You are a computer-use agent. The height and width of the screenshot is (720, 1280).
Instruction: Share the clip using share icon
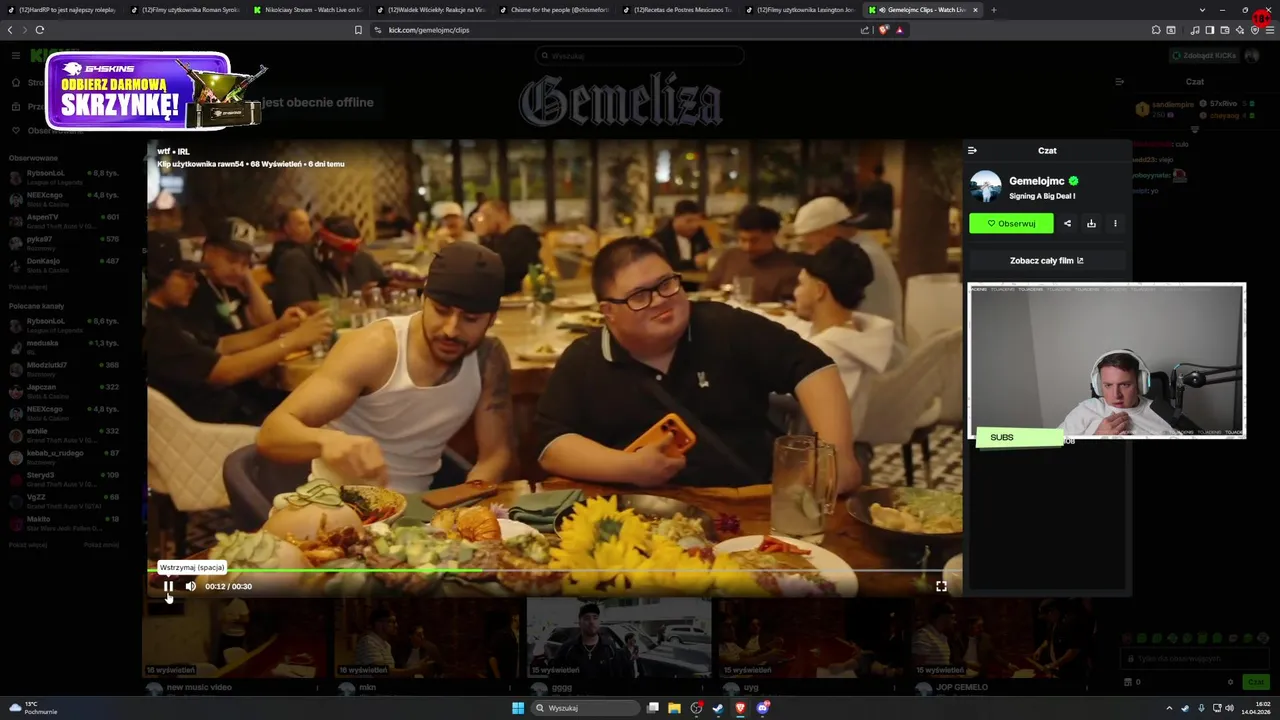pos(1067,223)
